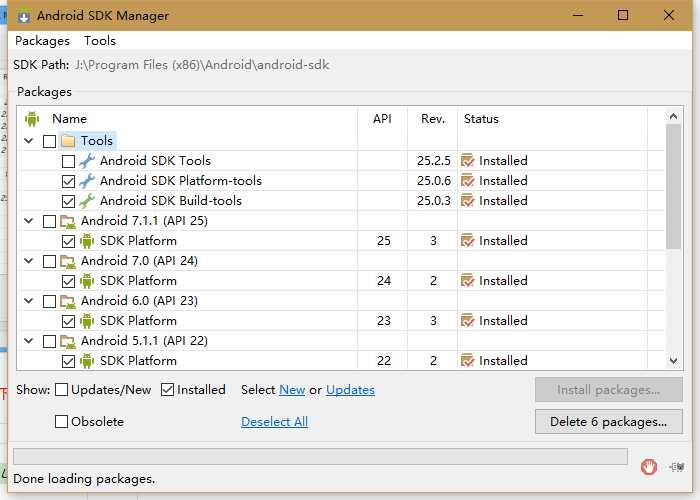Click the Rev. column header

coord(433,119)
